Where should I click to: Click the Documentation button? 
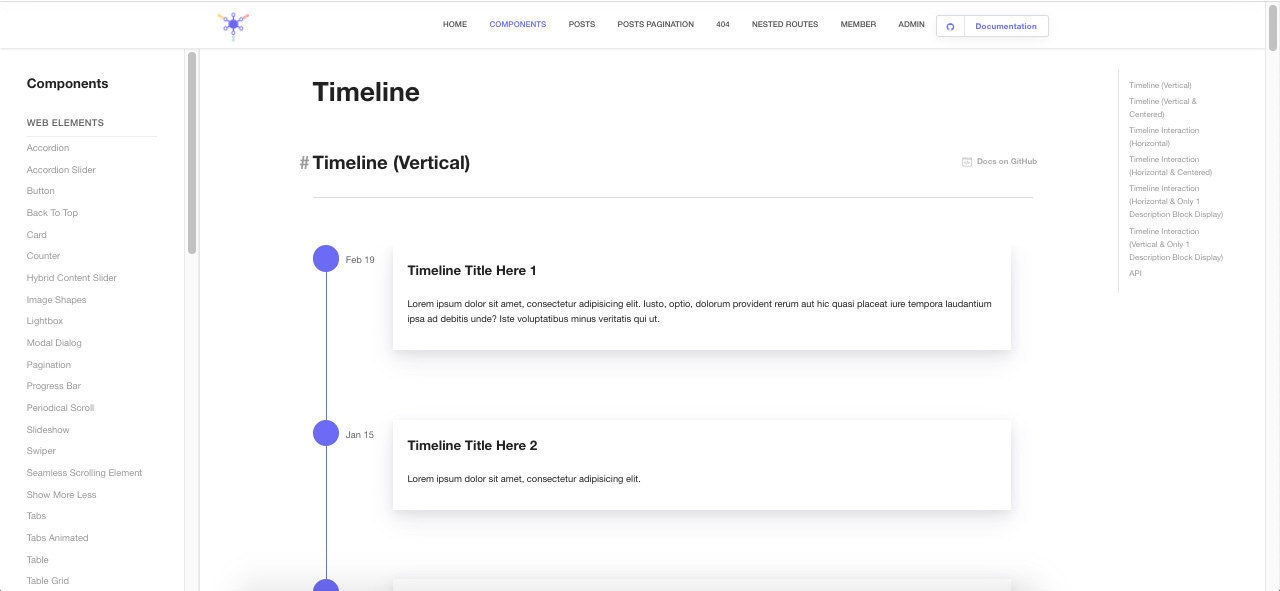click(1005, 26)
